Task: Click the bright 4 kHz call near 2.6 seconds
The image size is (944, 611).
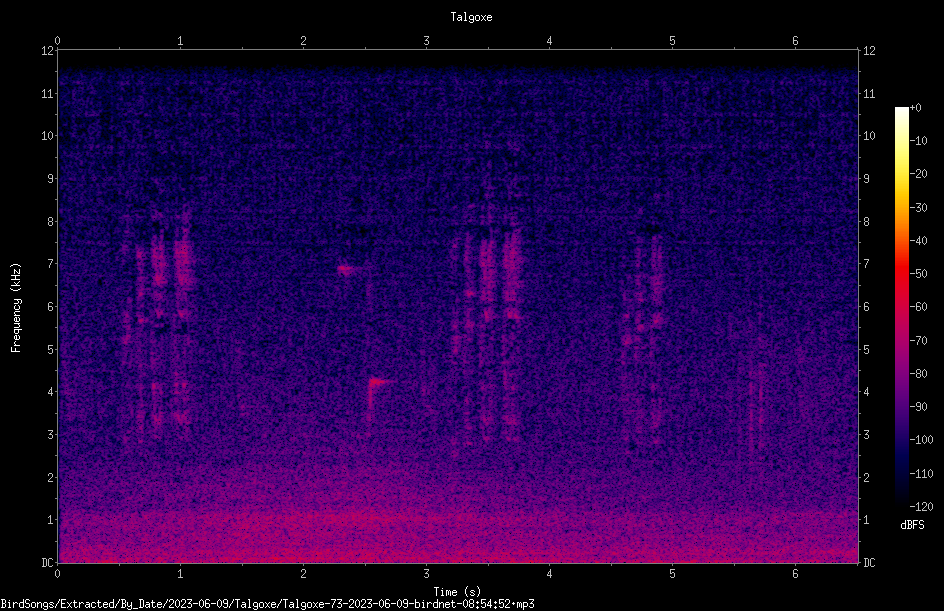Action: (379, 382)
